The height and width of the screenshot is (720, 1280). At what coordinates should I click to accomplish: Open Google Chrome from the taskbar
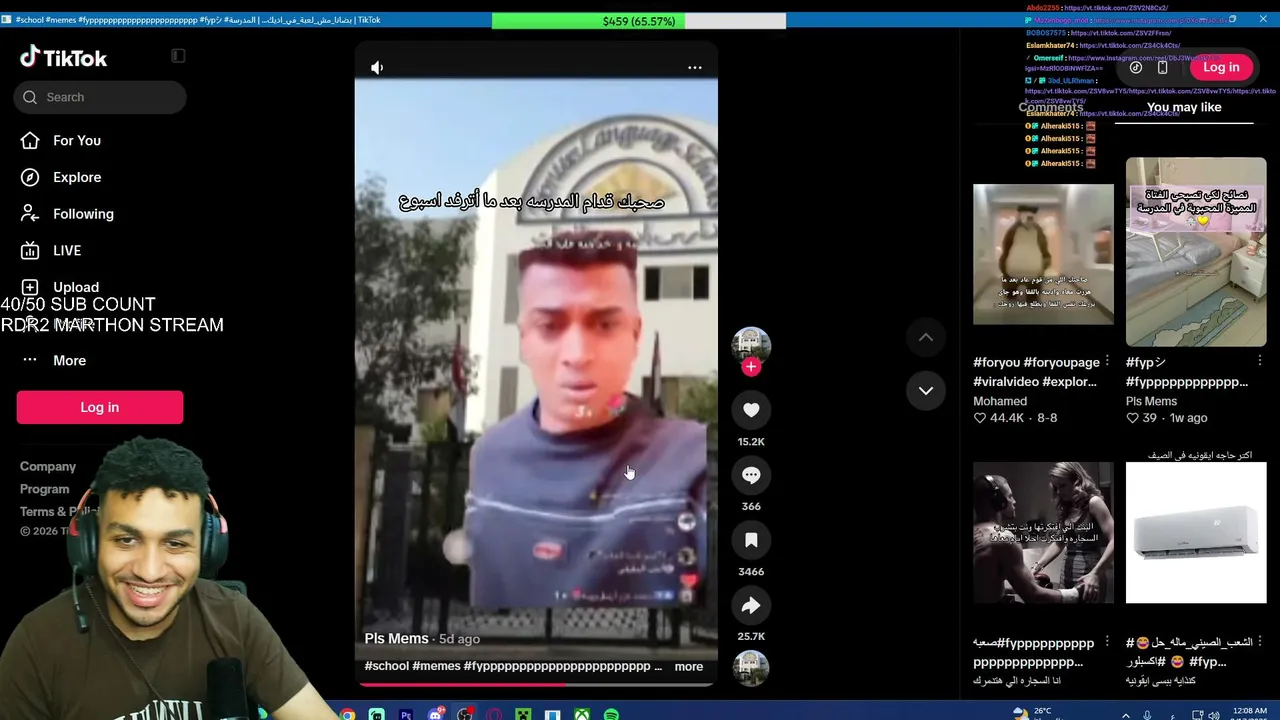click(347, 715)
